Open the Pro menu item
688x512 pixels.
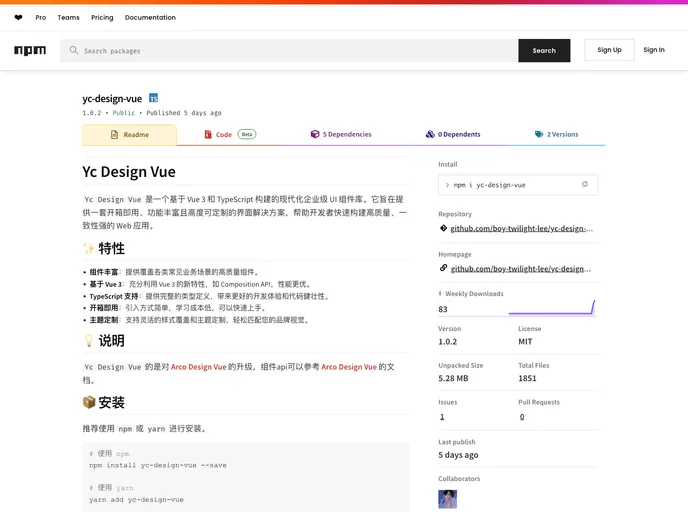click(x=41, y=18)
